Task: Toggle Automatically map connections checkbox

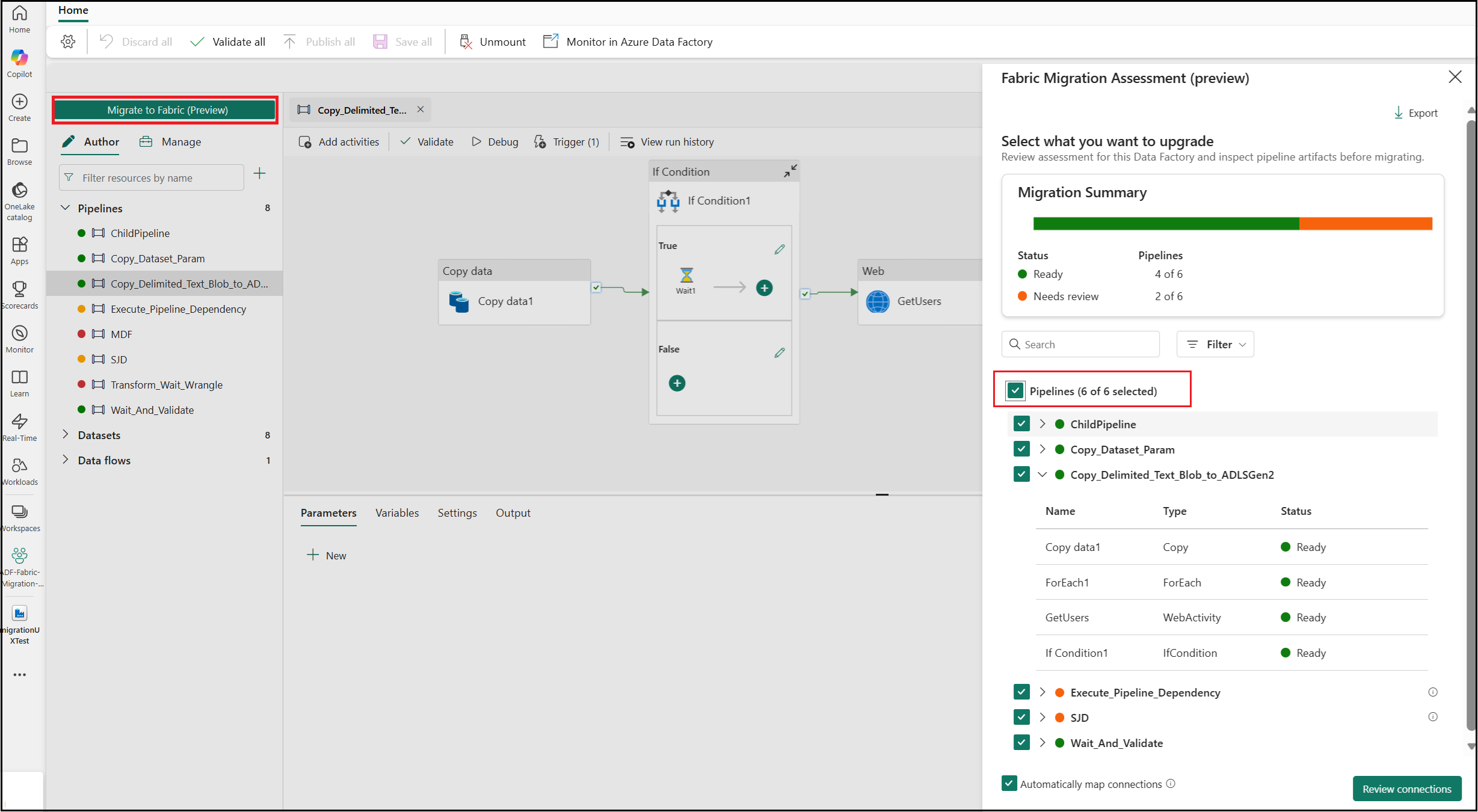Action: coord(1009,783)
